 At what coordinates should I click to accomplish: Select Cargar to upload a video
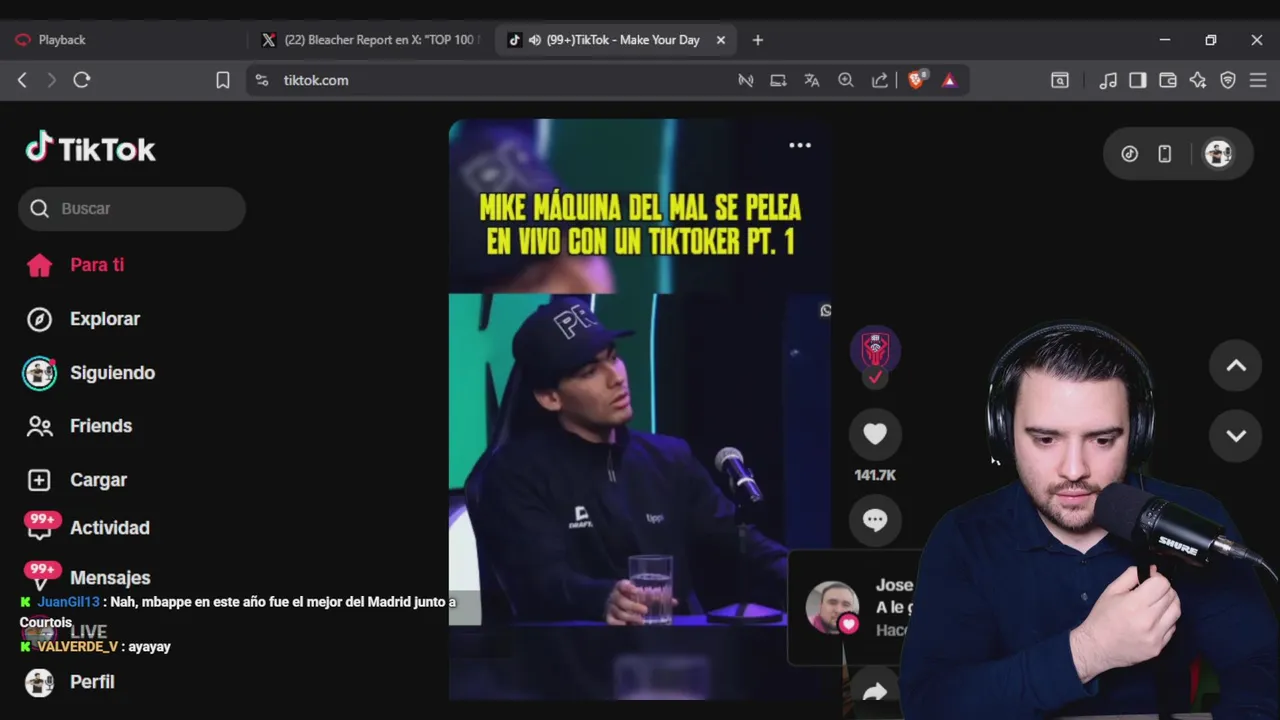[x=98, y=480]
